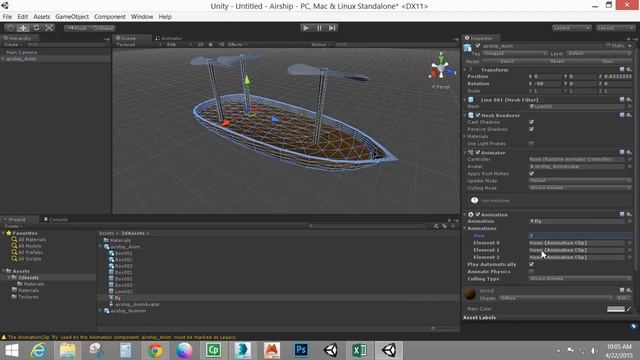Open Element 1 object picker circle

(x=629, y=250)
